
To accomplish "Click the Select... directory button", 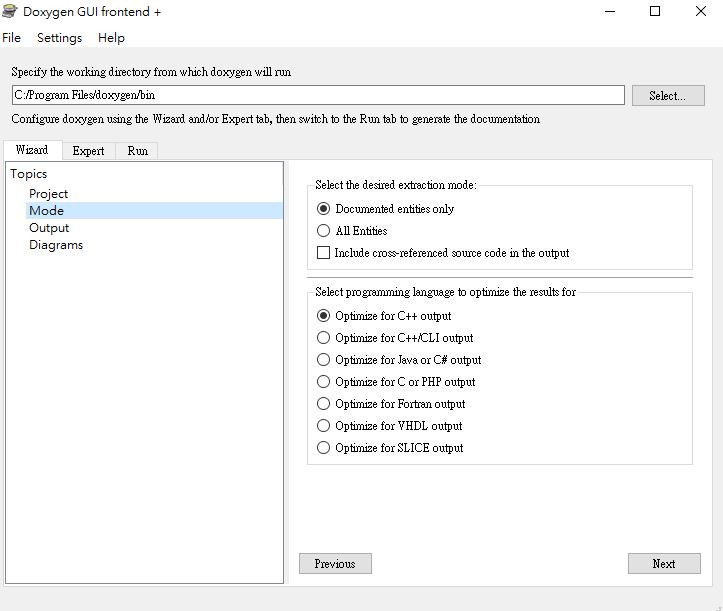I will [x=668, y=95].
